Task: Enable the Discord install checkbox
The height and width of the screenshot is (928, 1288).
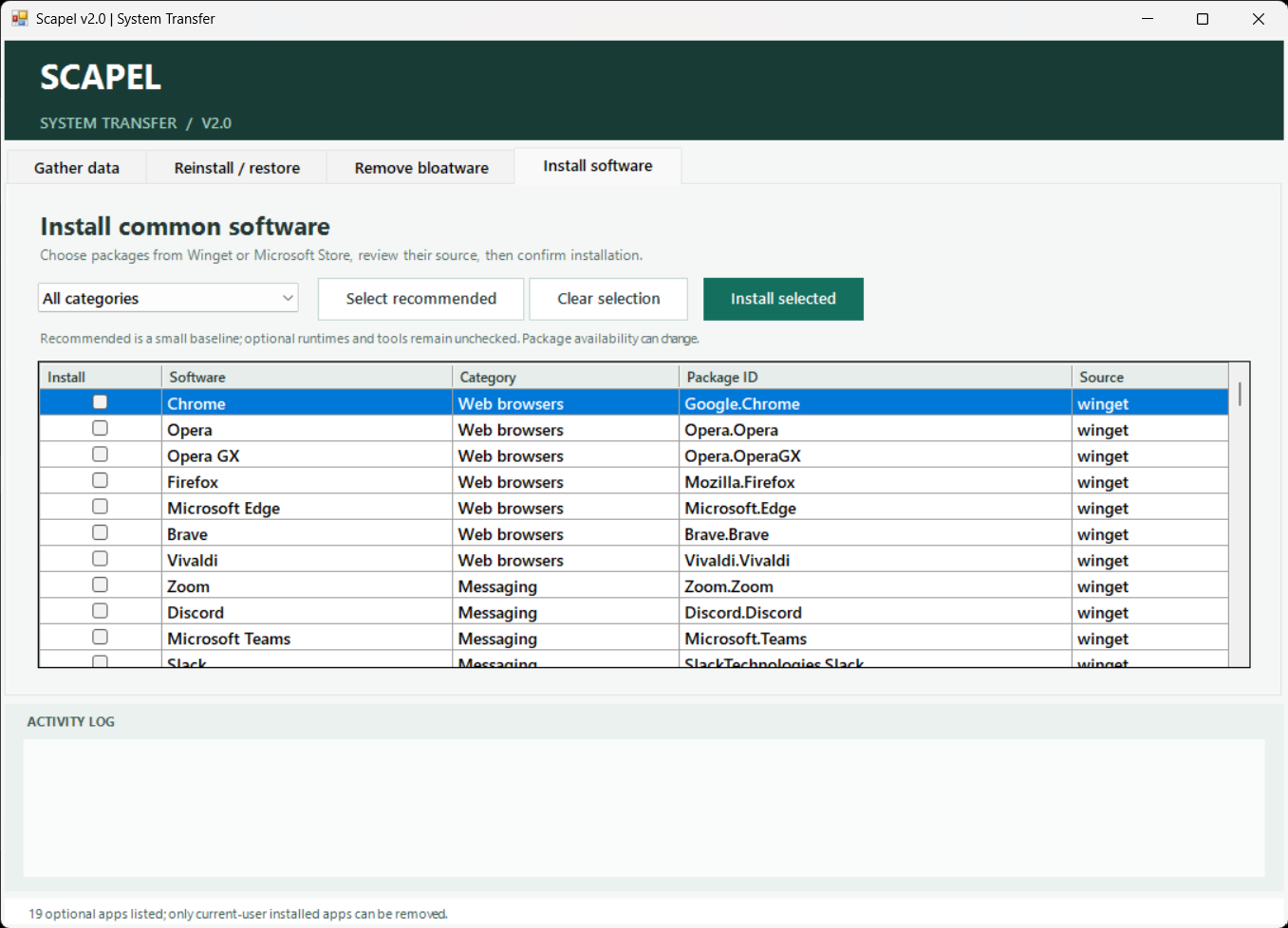Action: point(100,611)
